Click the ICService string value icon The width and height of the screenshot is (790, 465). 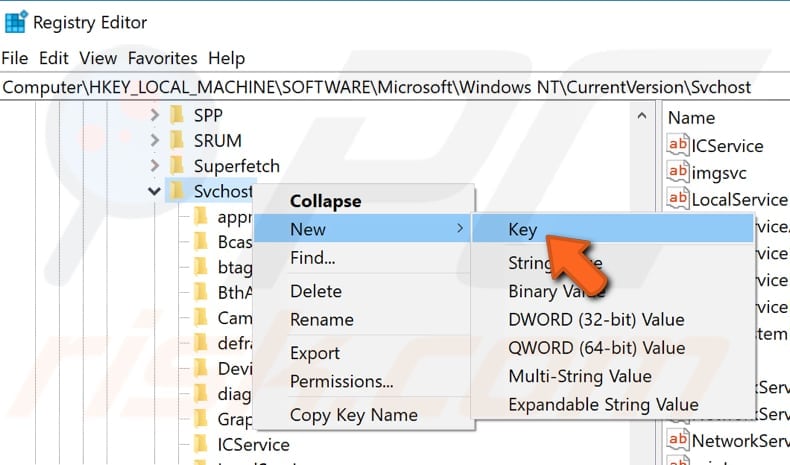pyautogui.click(x=678, y=145)
